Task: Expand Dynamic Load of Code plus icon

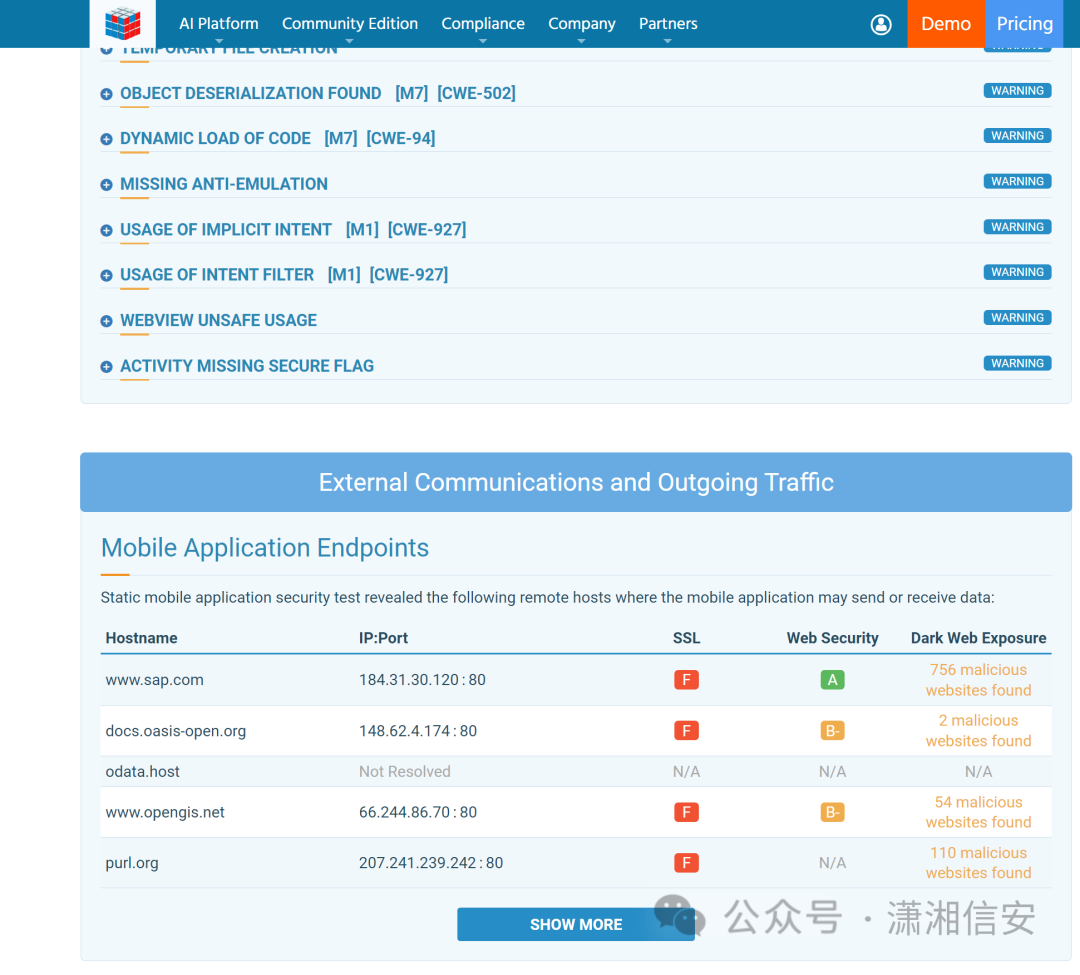Action: [106, 139]
